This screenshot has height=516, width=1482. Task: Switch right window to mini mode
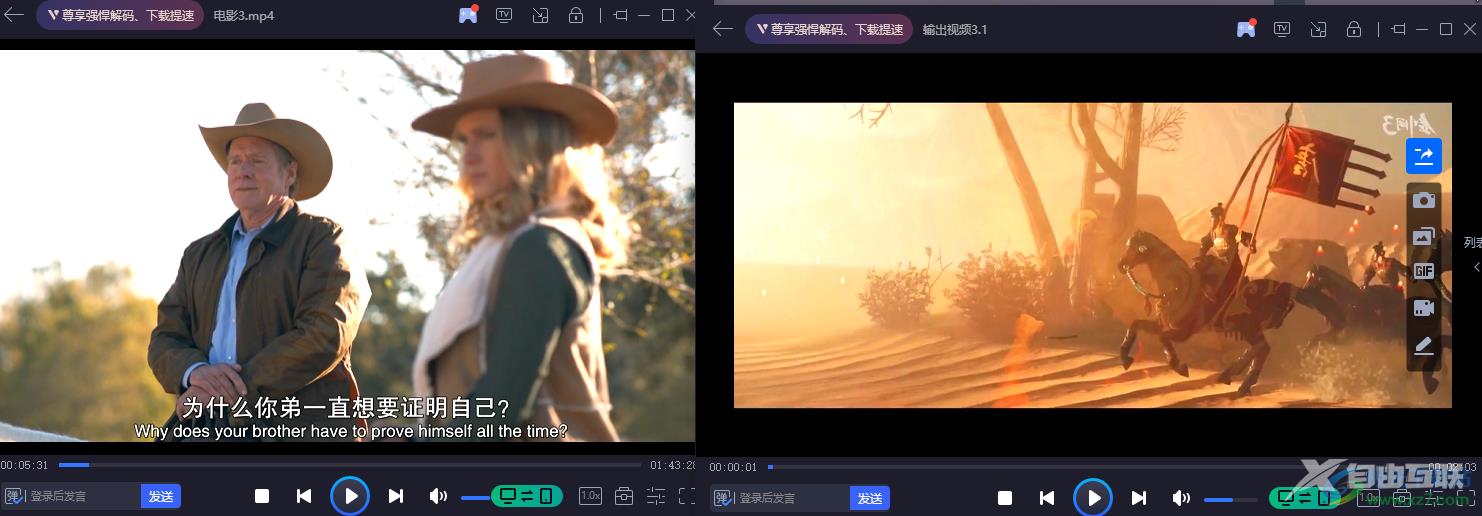(1318, 29)
